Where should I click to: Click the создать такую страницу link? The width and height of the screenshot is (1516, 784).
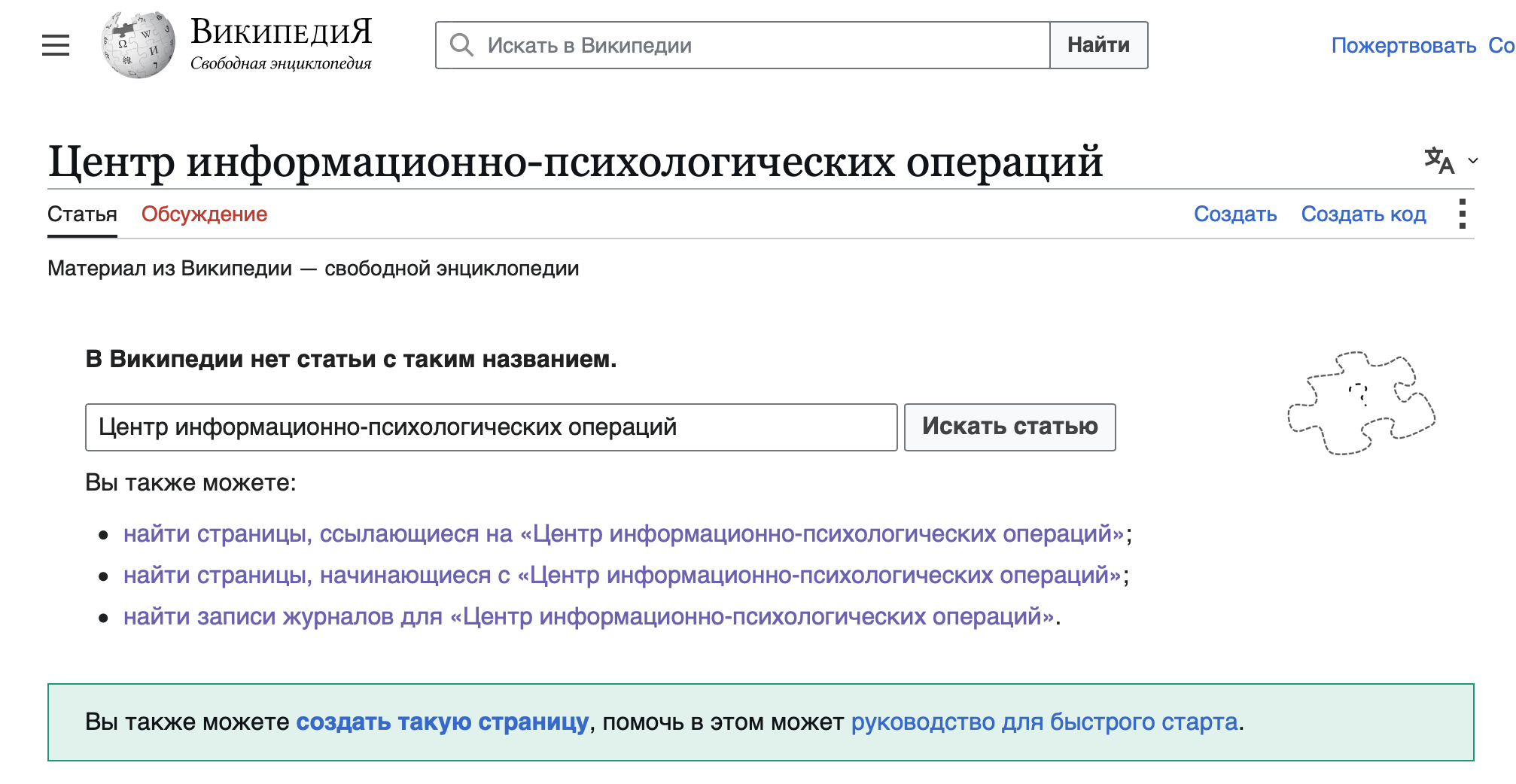pos(442,722)
